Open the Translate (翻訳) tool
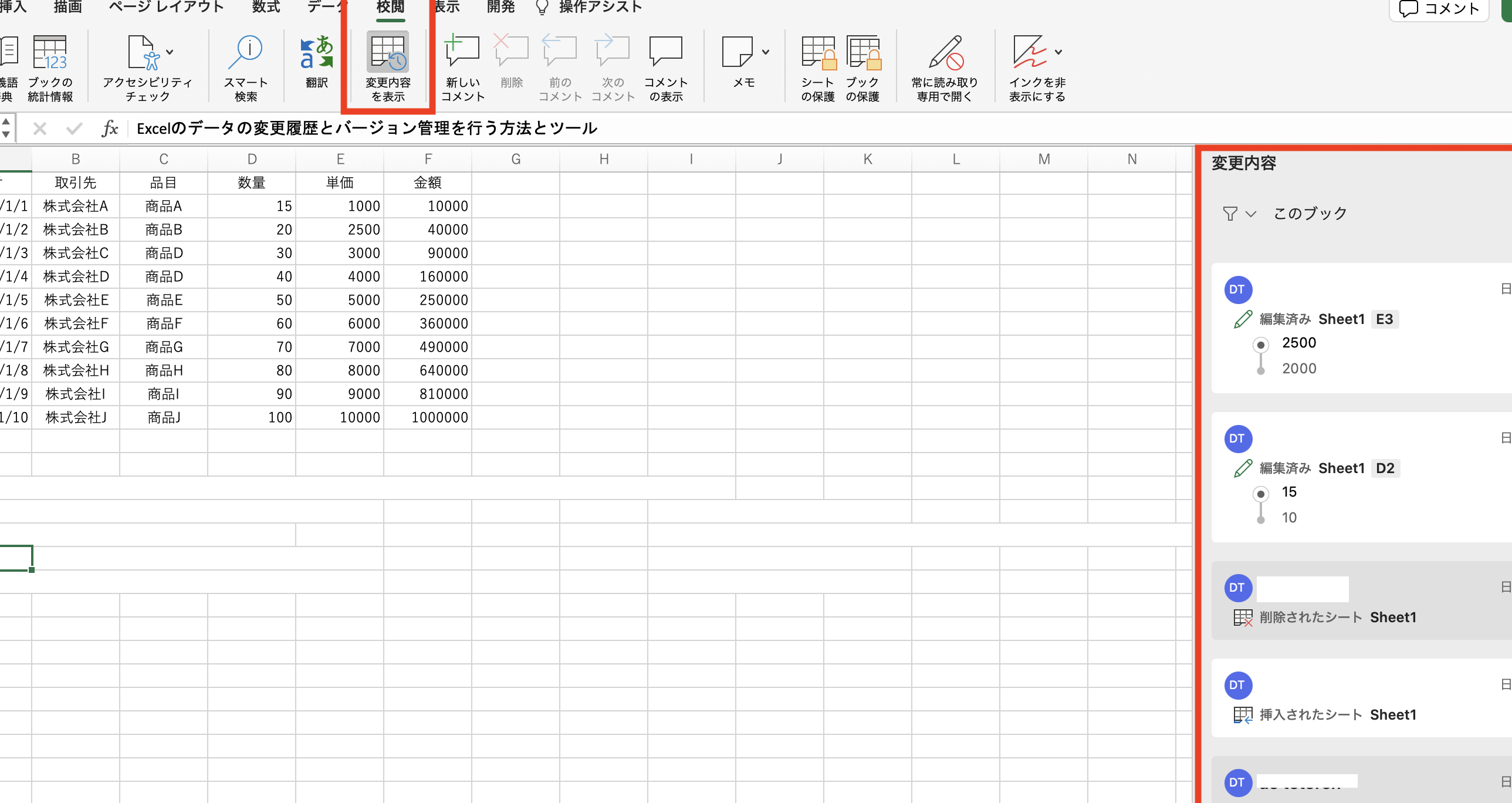This screenshot has height=803, width=1512. 316,53
